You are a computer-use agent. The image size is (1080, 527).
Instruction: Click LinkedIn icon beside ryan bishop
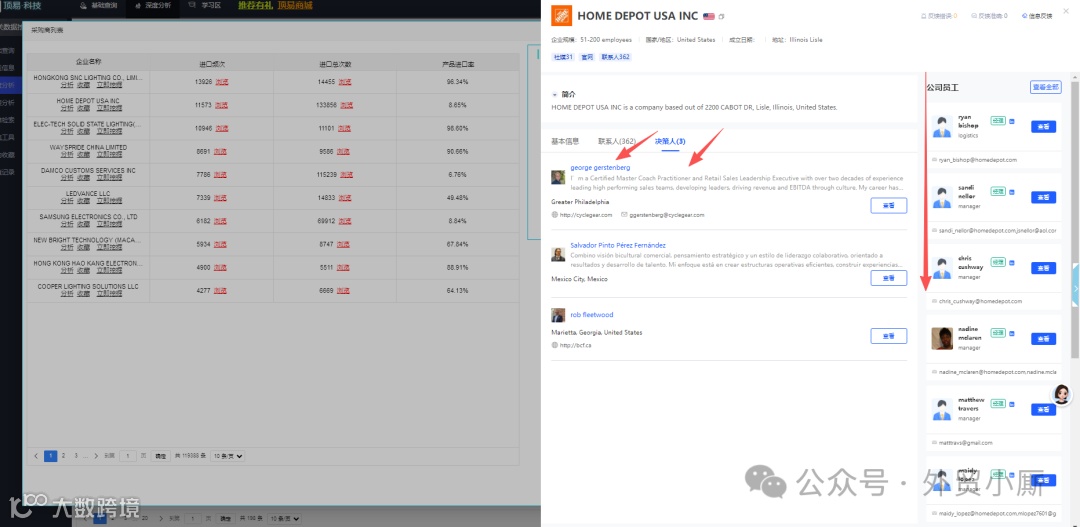[1012, 121]
